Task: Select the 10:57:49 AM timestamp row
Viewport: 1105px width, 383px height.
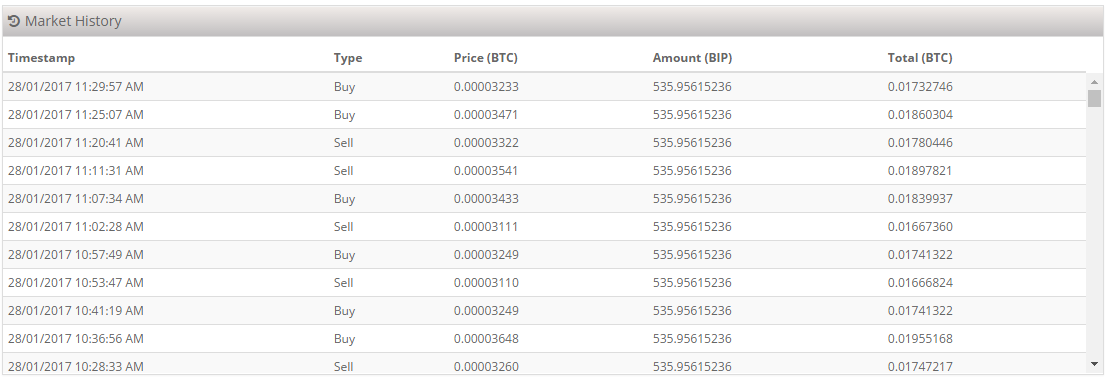Action: click(x=544, y=255)
